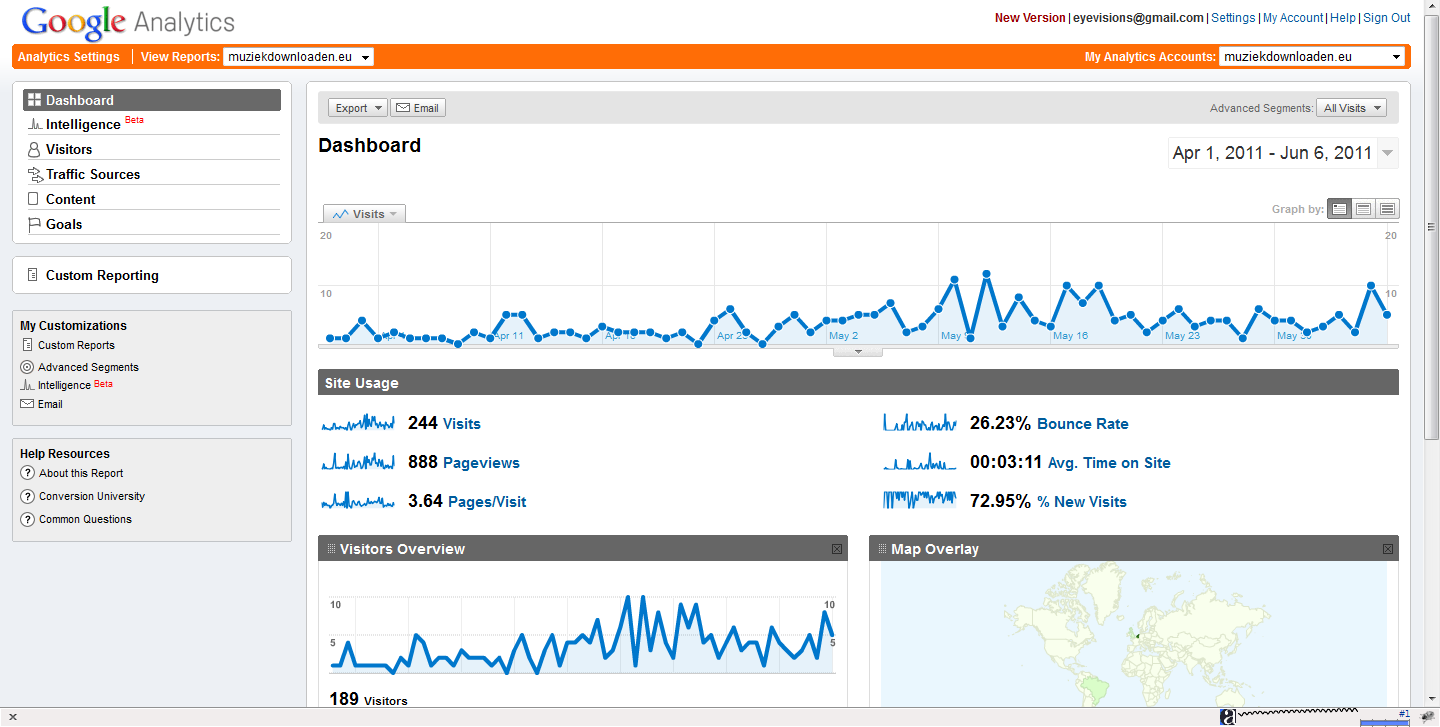
Task: Click the date range Apr 1, 2011 - Jun 6, 2011
Action: [1272, 153]
